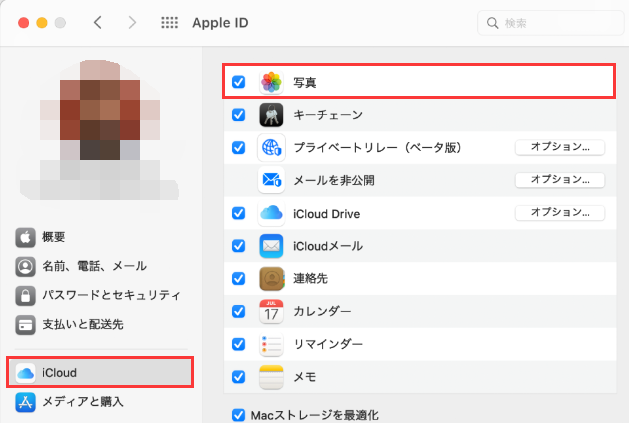Click the magnifier icon in search field
Viewport: 629px width, 423px height.
click(x=492, y=23)
